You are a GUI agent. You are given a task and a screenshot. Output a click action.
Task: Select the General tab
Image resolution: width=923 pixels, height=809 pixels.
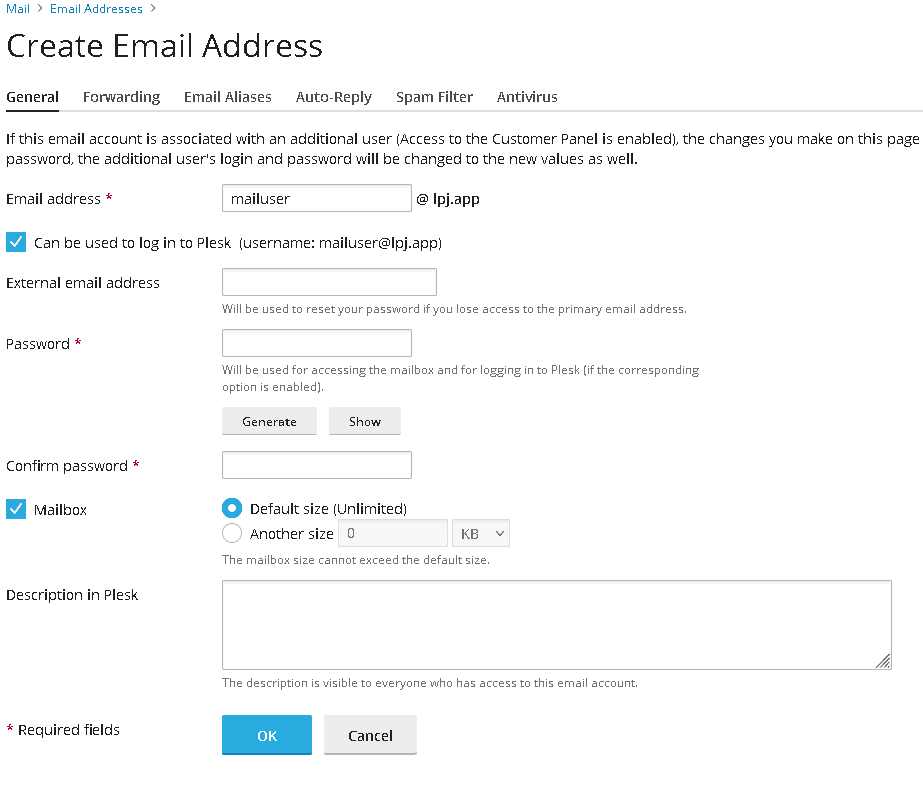click(x=32, y=97)
